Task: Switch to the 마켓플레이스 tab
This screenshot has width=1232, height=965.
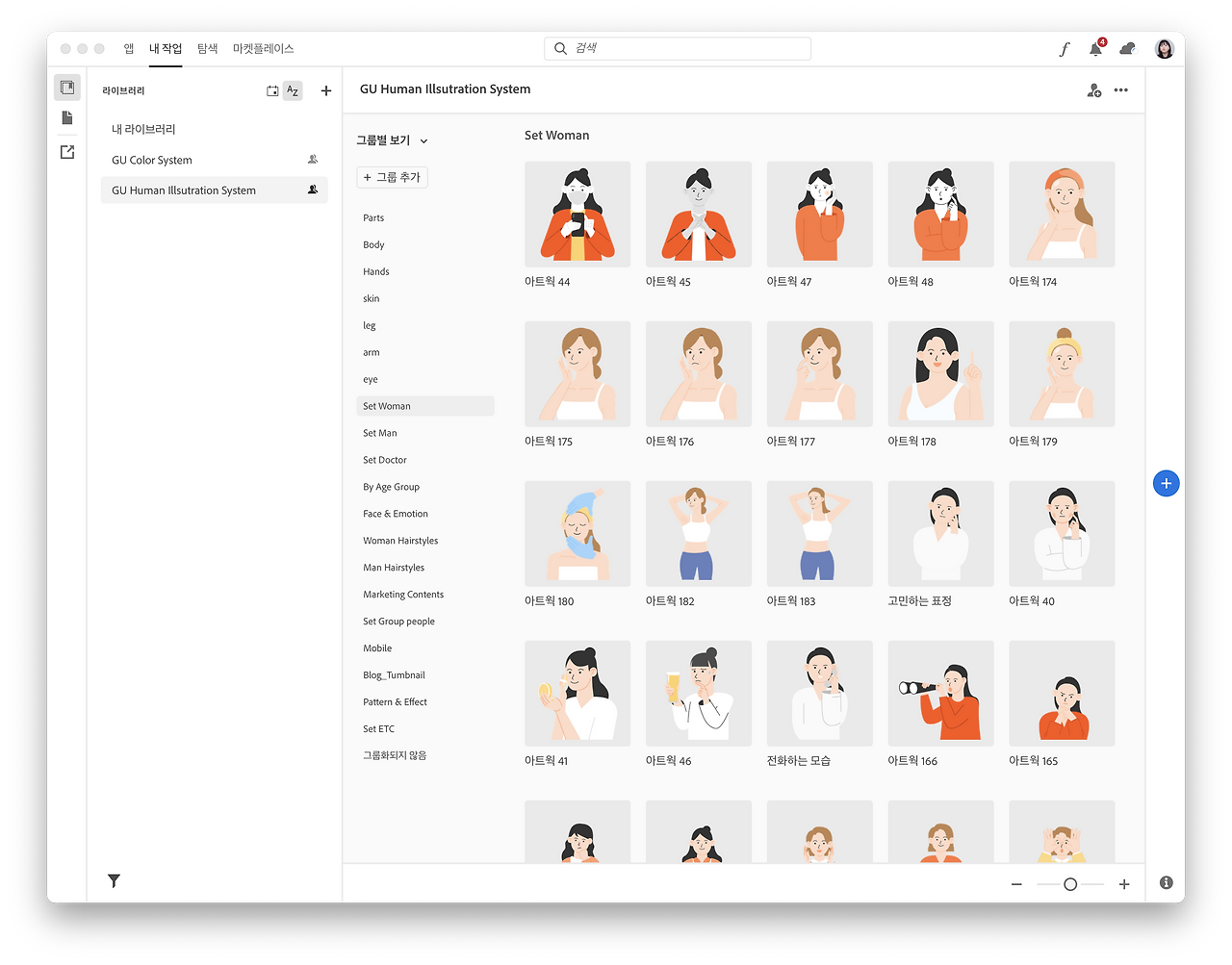Action: click(x=264, y=48)
